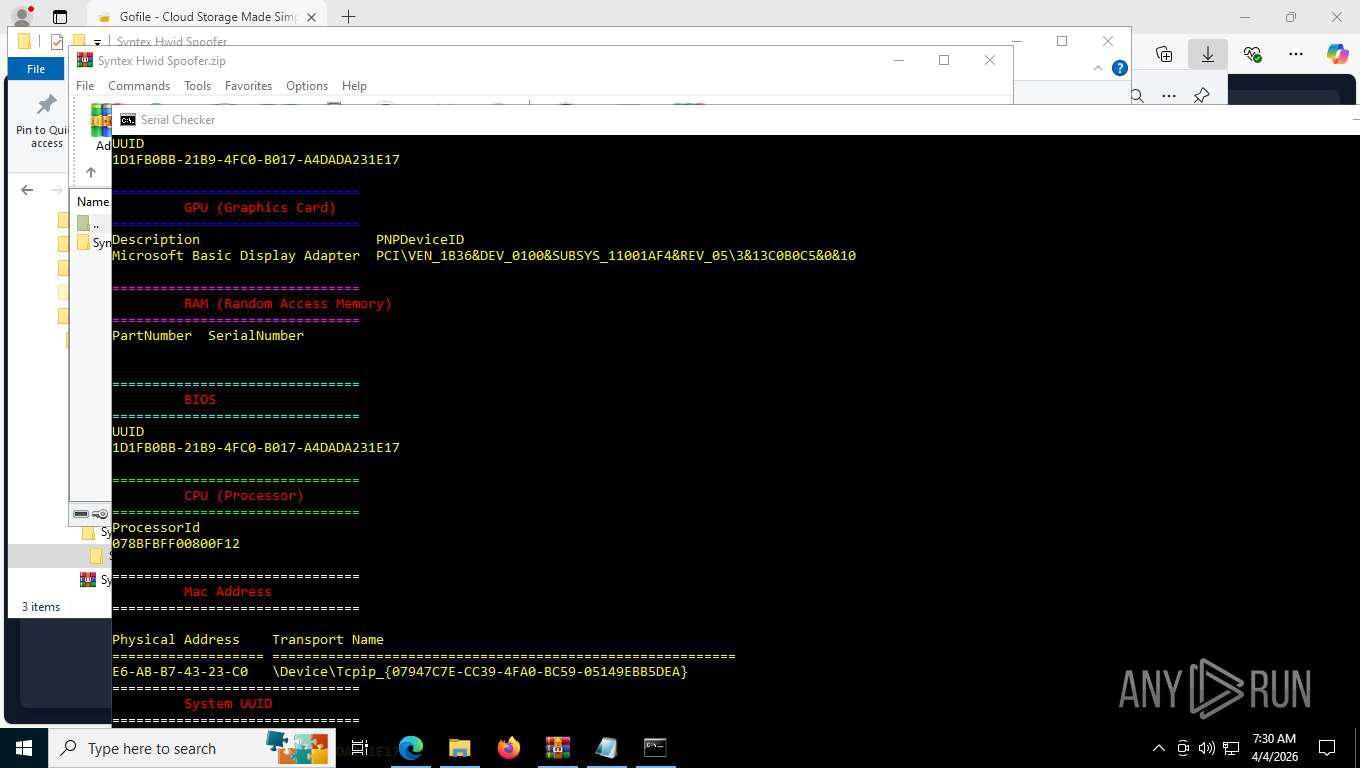The width and height of the screenshot is (1360, 768).
Task: Click the System UUID heading
Action: point(228,704)
